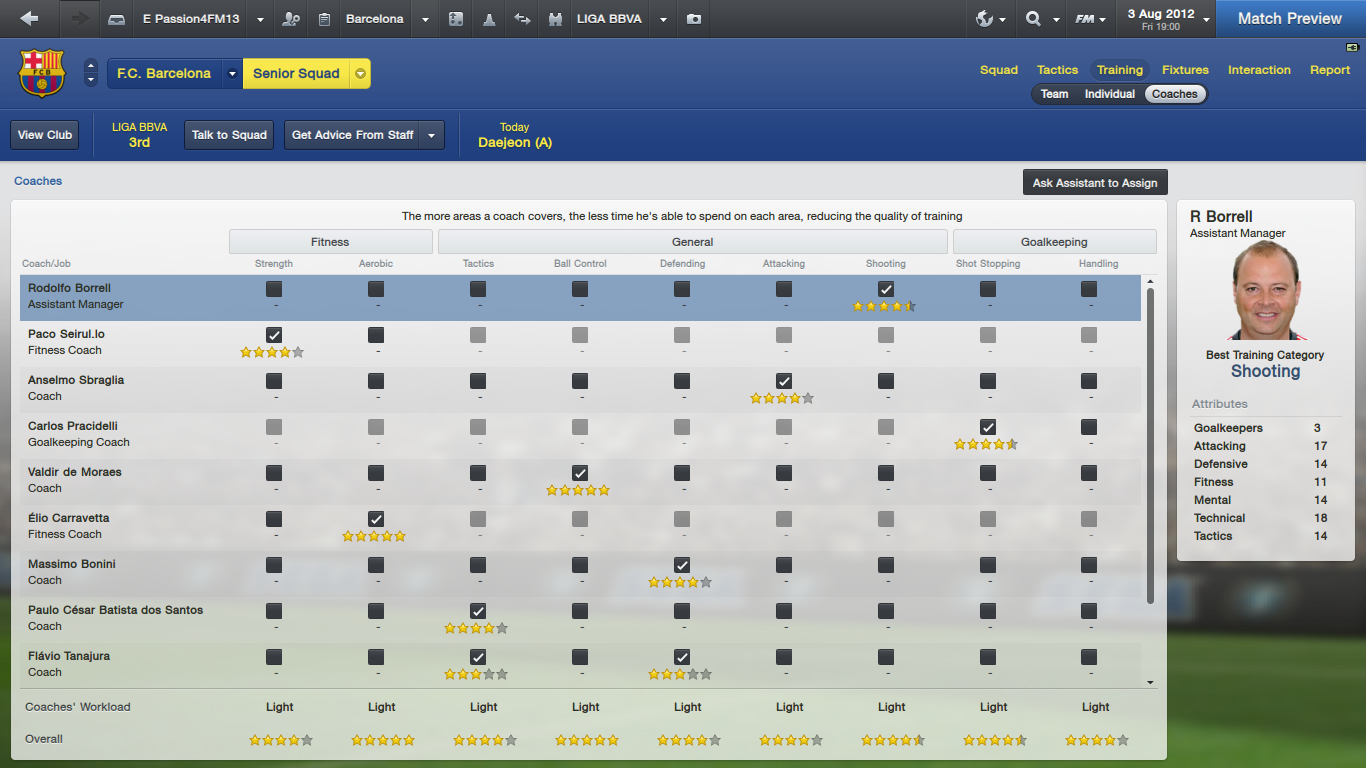Select the manager profile person icon
The height and width of the screenshot is (768, 1366).
[x=290, y=19]
